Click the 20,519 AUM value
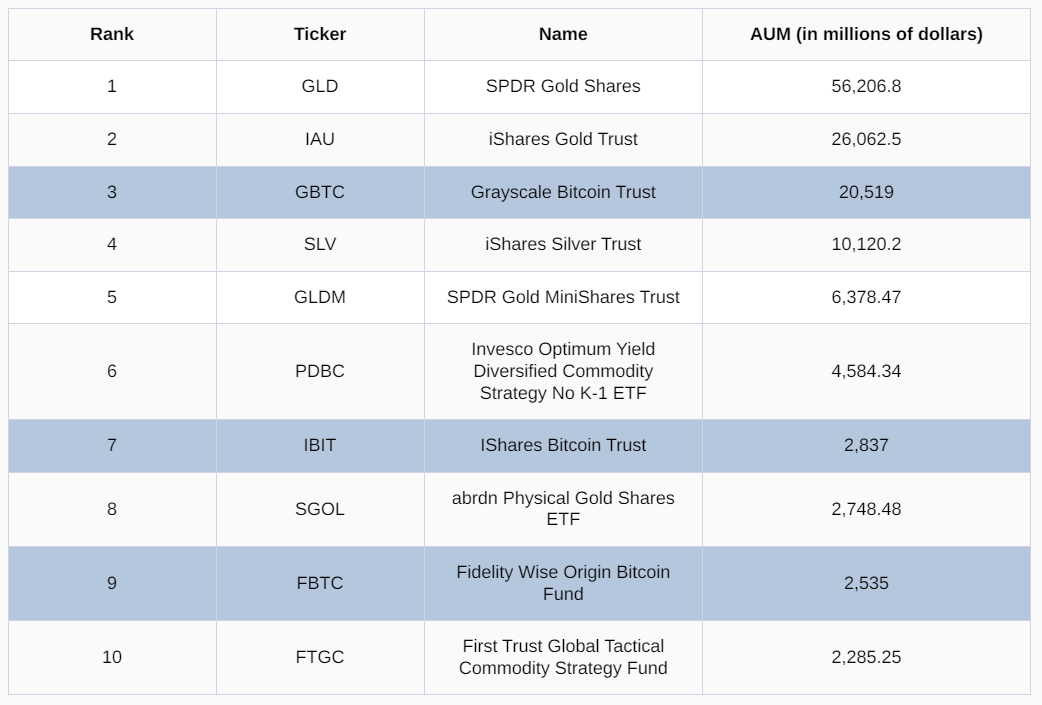This screenshot has height=705, width=1042. point(866,192)
